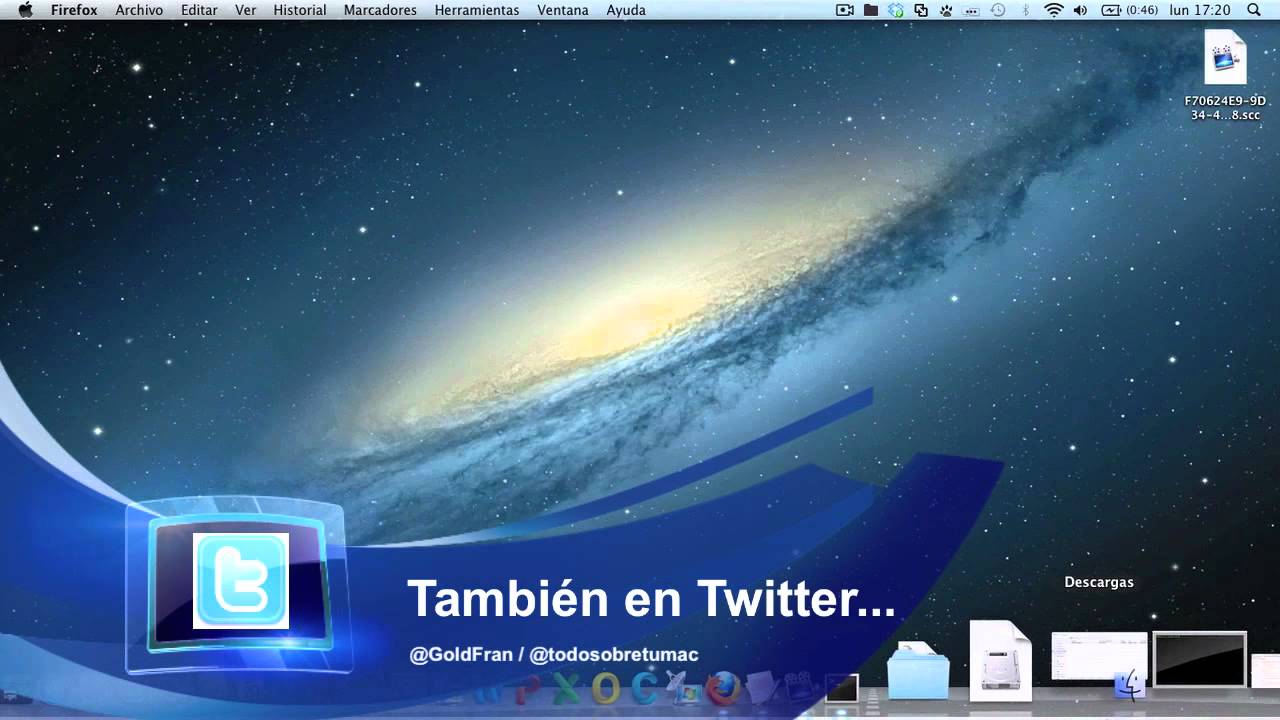Image resolution: width=1280 pixels, height=720 pixels.
Task: Open the Firefox application menu
Action: click(x=74, y=10)
